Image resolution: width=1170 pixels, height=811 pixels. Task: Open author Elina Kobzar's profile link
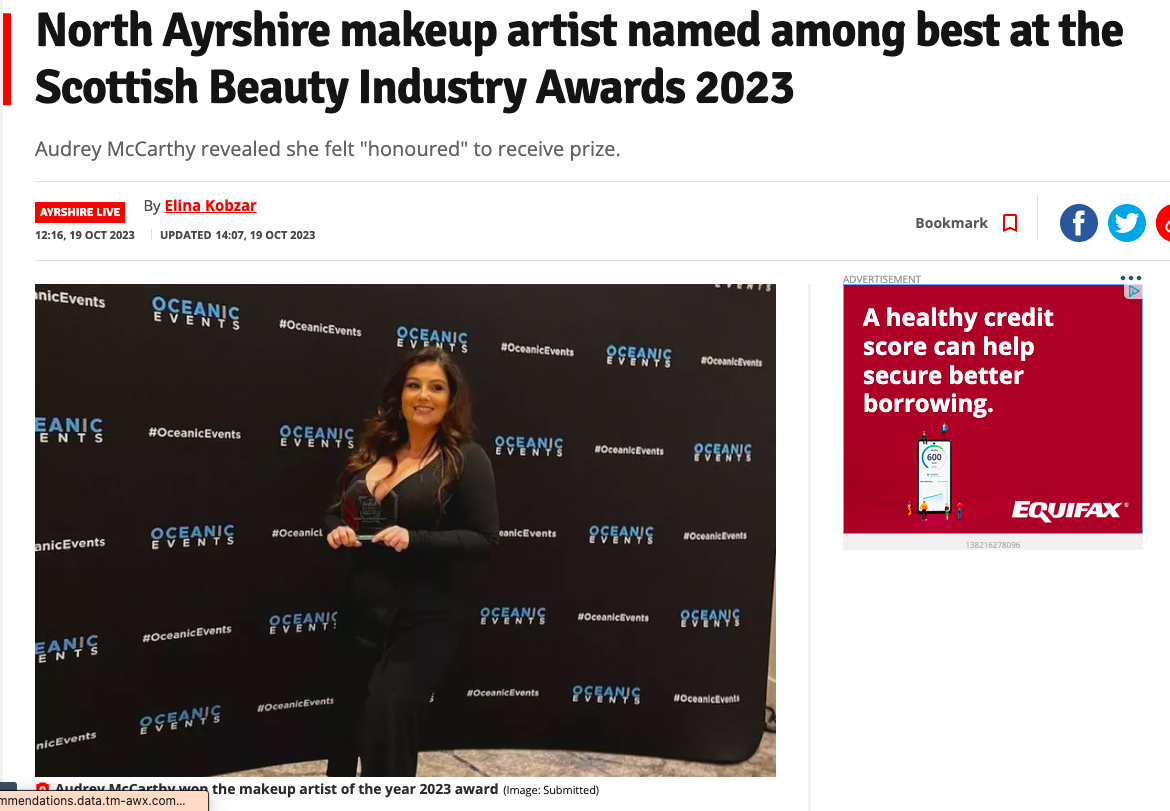[210, 205]
